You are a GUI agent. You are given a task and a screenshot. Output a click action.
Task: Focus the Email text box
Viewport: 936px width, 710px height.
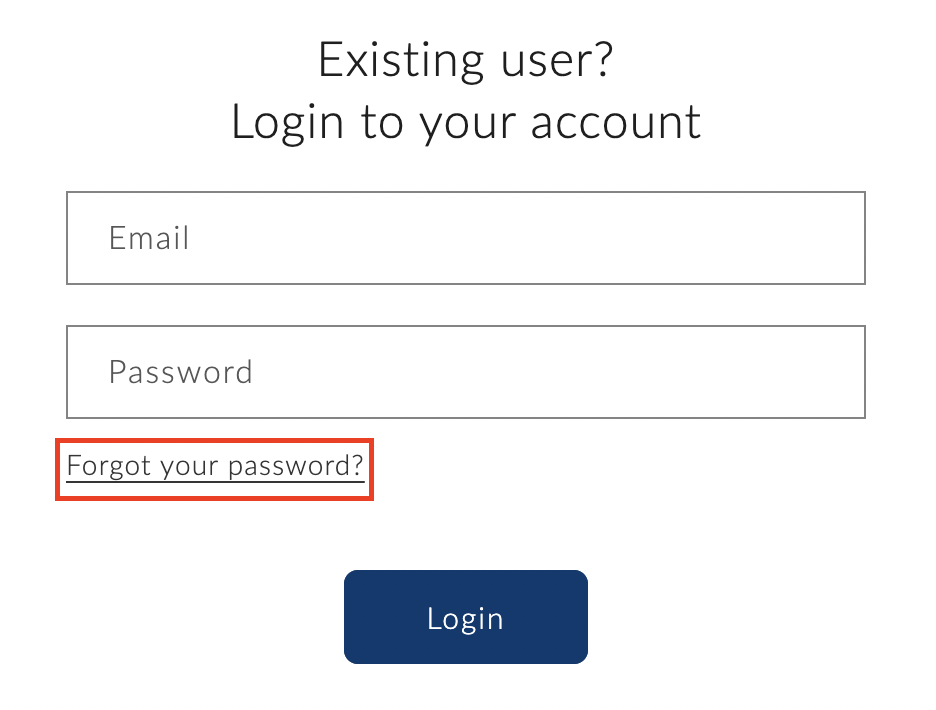tap(465, 238)
